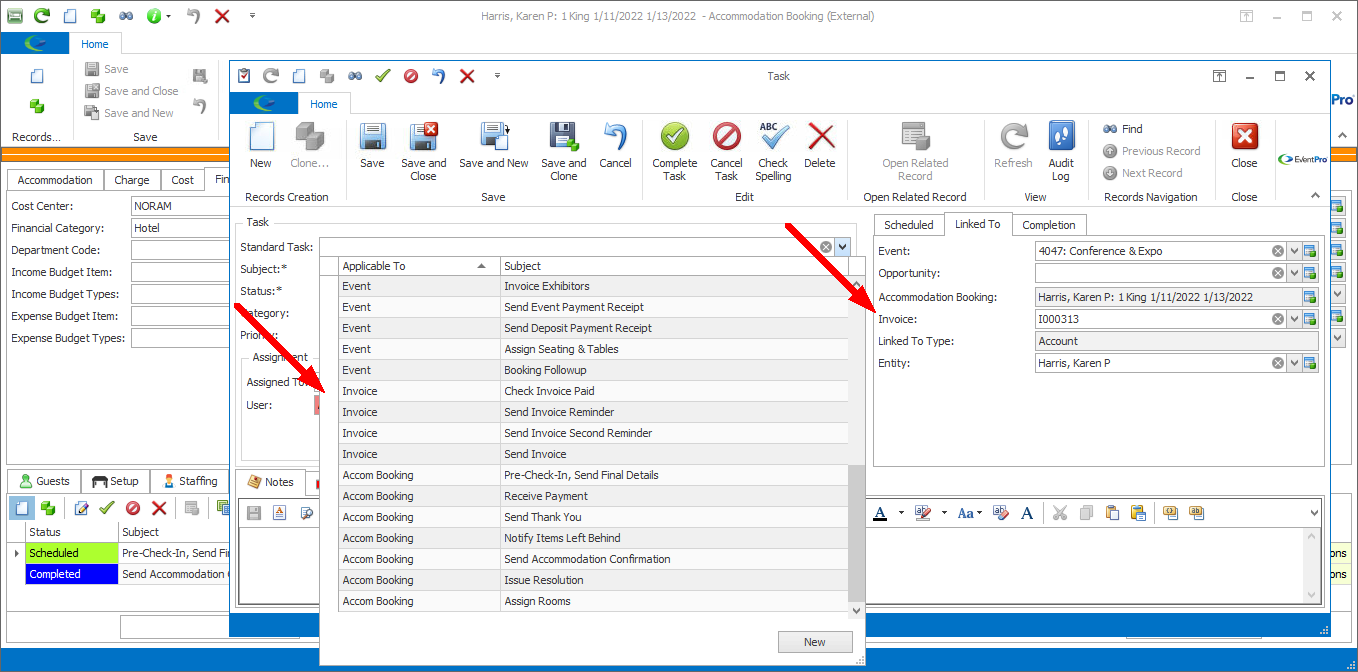This screenshot has height=672, width=1358.
Task: Switch to the Scheduled tab
Action: [909, 225]
